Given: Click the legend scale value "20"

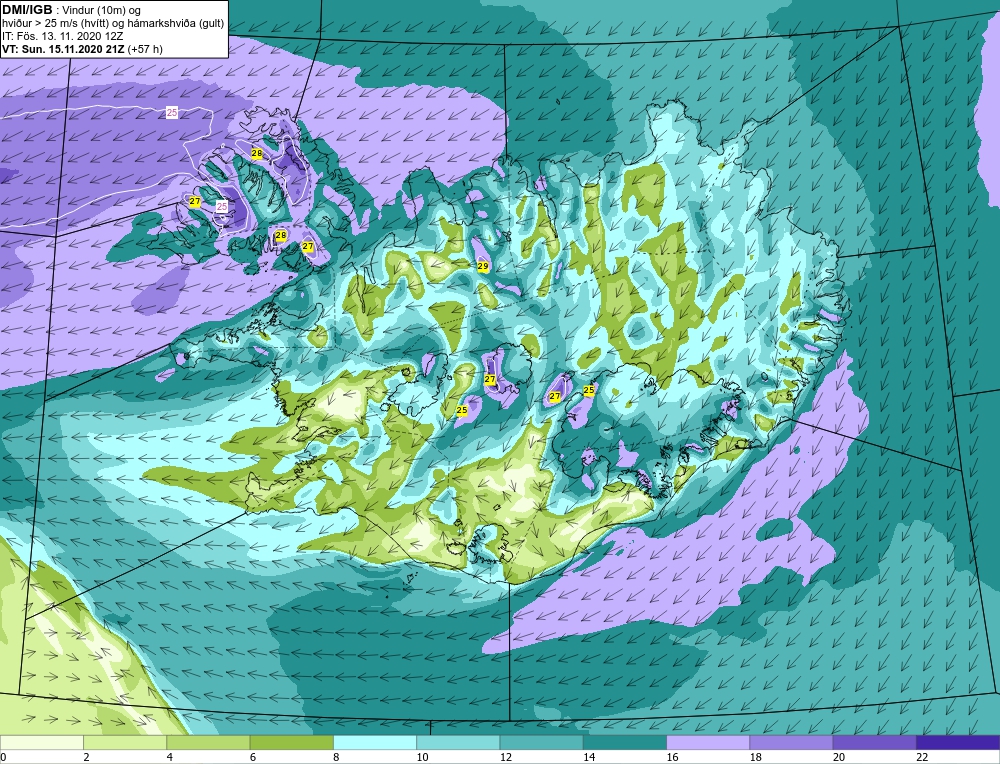Looking at the screenshot, I should tap(839, 757).
